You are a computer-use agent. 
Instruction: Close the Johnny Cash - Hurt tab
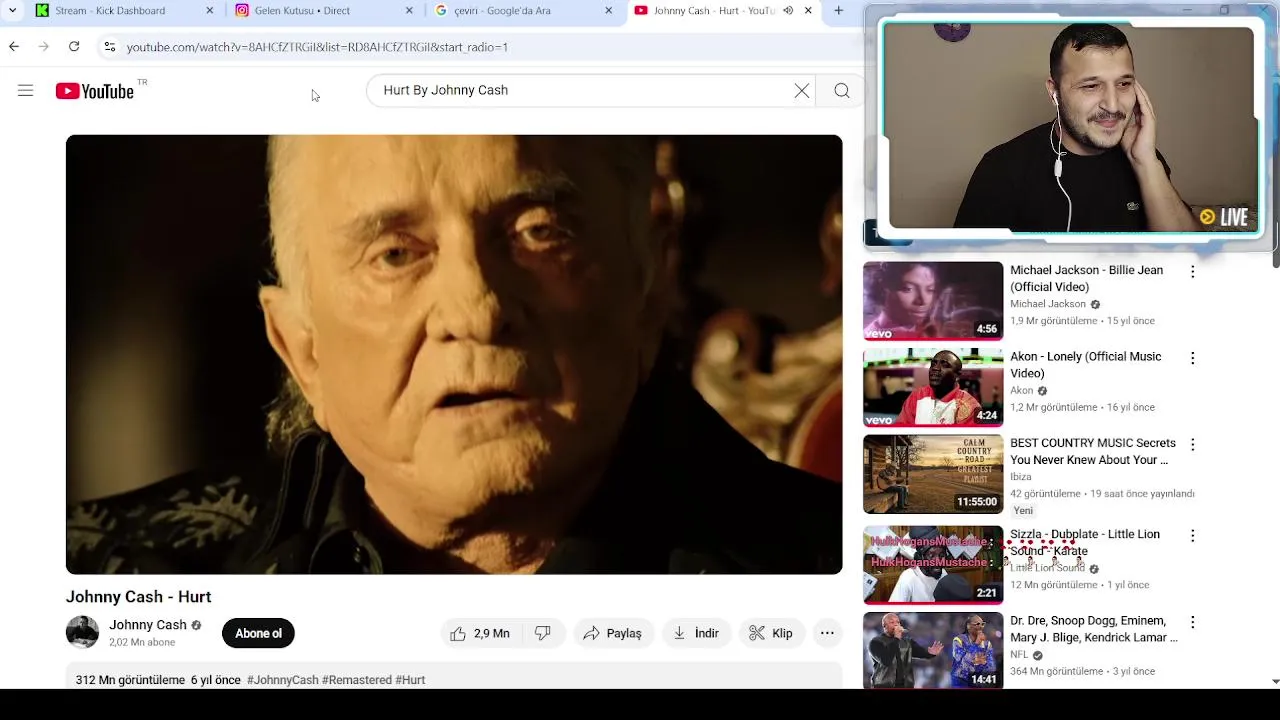click(808, 11)
